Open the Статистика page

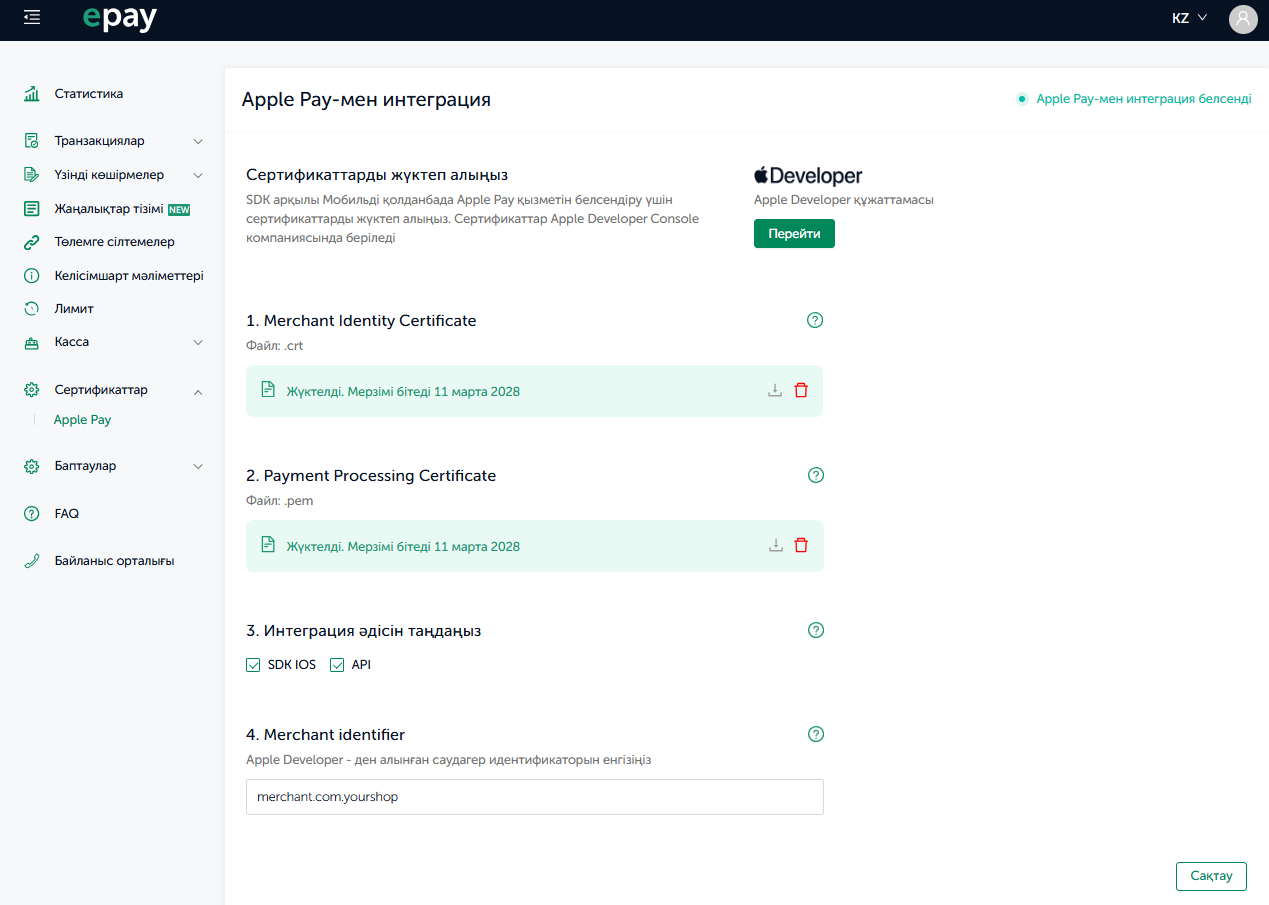[88, 94]
